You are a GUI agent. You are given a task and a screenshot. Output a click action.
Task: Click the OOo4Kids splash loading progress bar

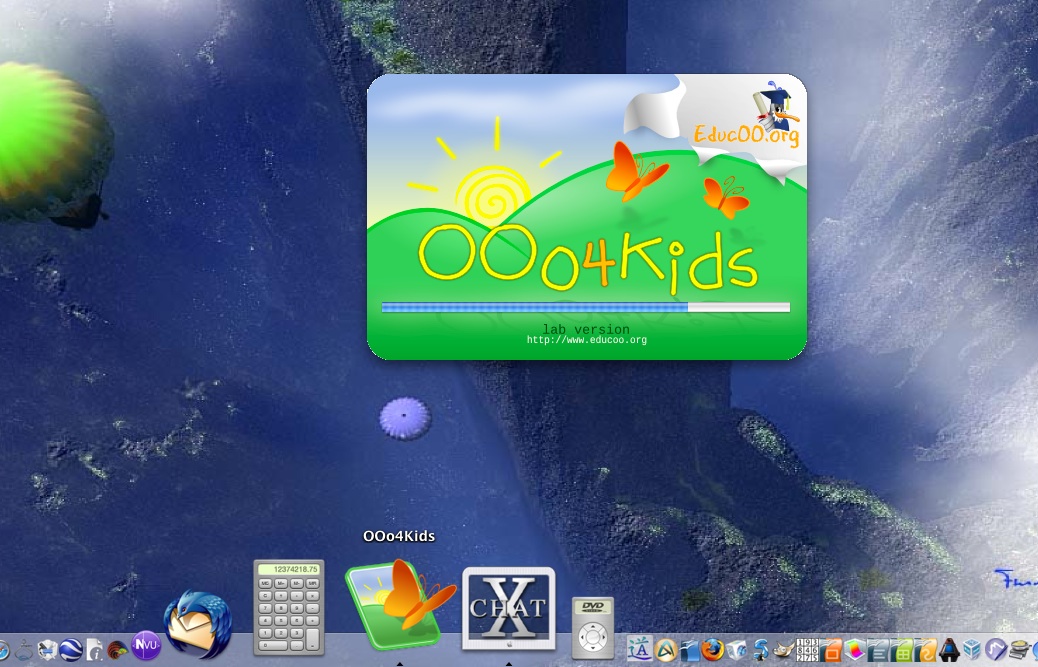[586, 307]
